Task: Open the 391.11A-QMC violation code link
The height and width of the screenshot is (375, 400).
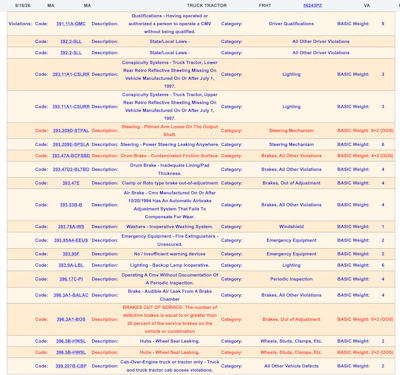Action: pyautogui.click(x=71, y=24)
